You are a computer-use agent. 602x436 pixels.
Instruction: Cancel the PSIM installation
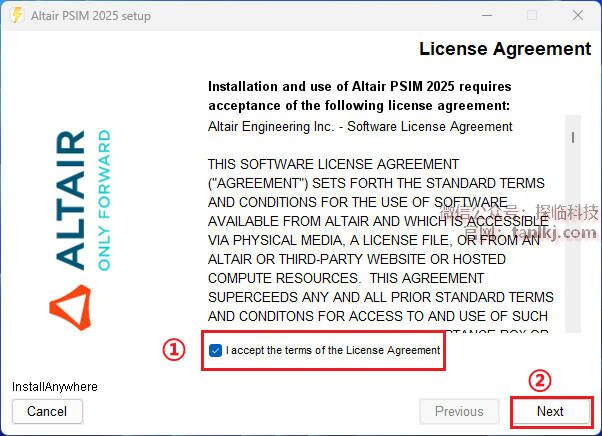[x=47, y=411]
